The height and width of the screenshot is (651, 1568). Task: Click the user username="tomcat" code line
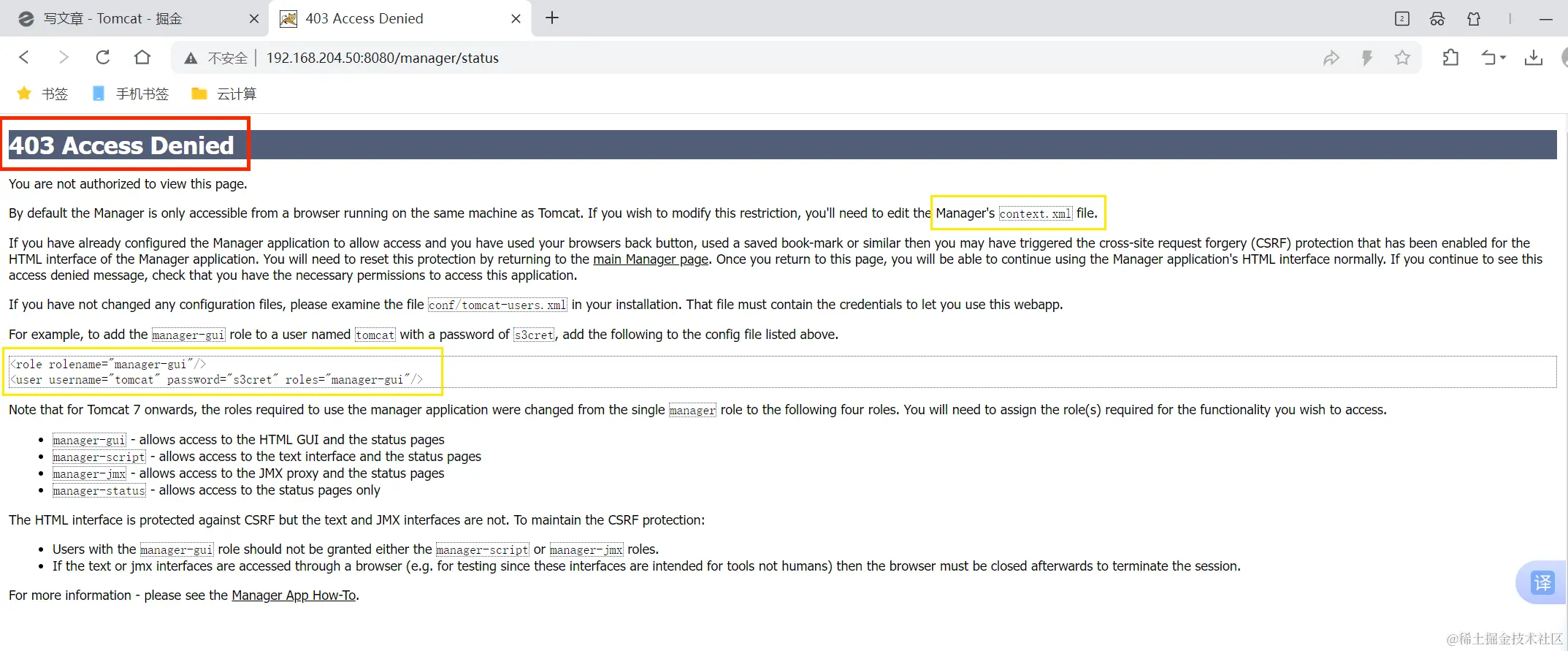tap(217, 380)
